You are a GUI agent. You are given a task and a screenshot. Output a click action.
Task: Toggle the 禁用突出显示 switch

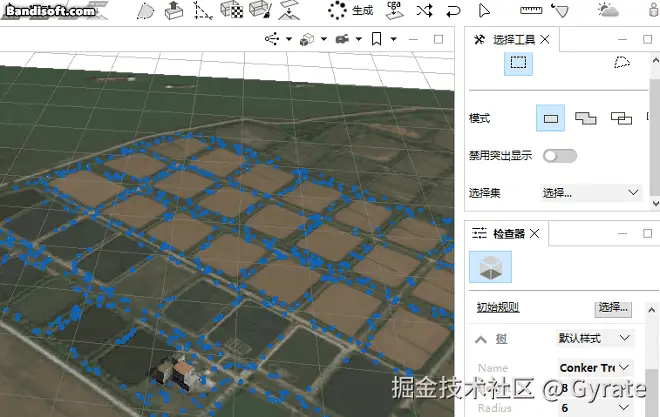pyautogui.click(x=559, y=156)
